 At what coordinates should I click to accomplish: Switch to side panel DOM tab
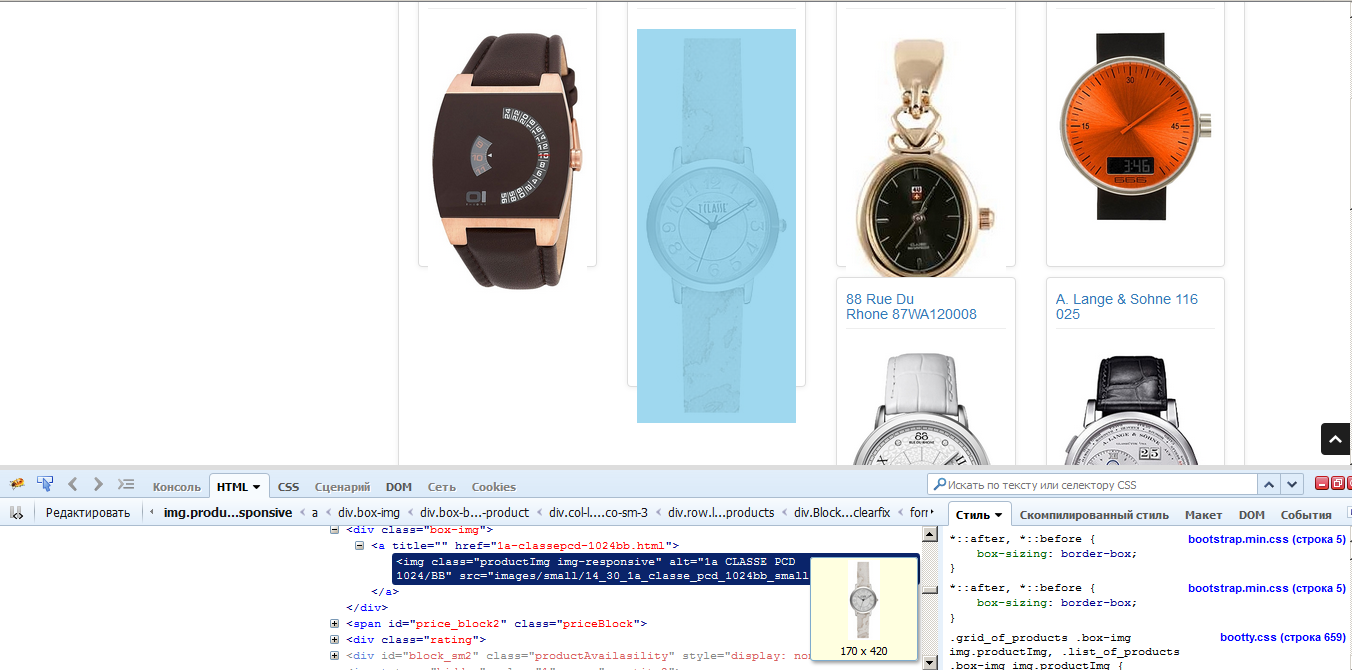click(x=1251, y=515)
